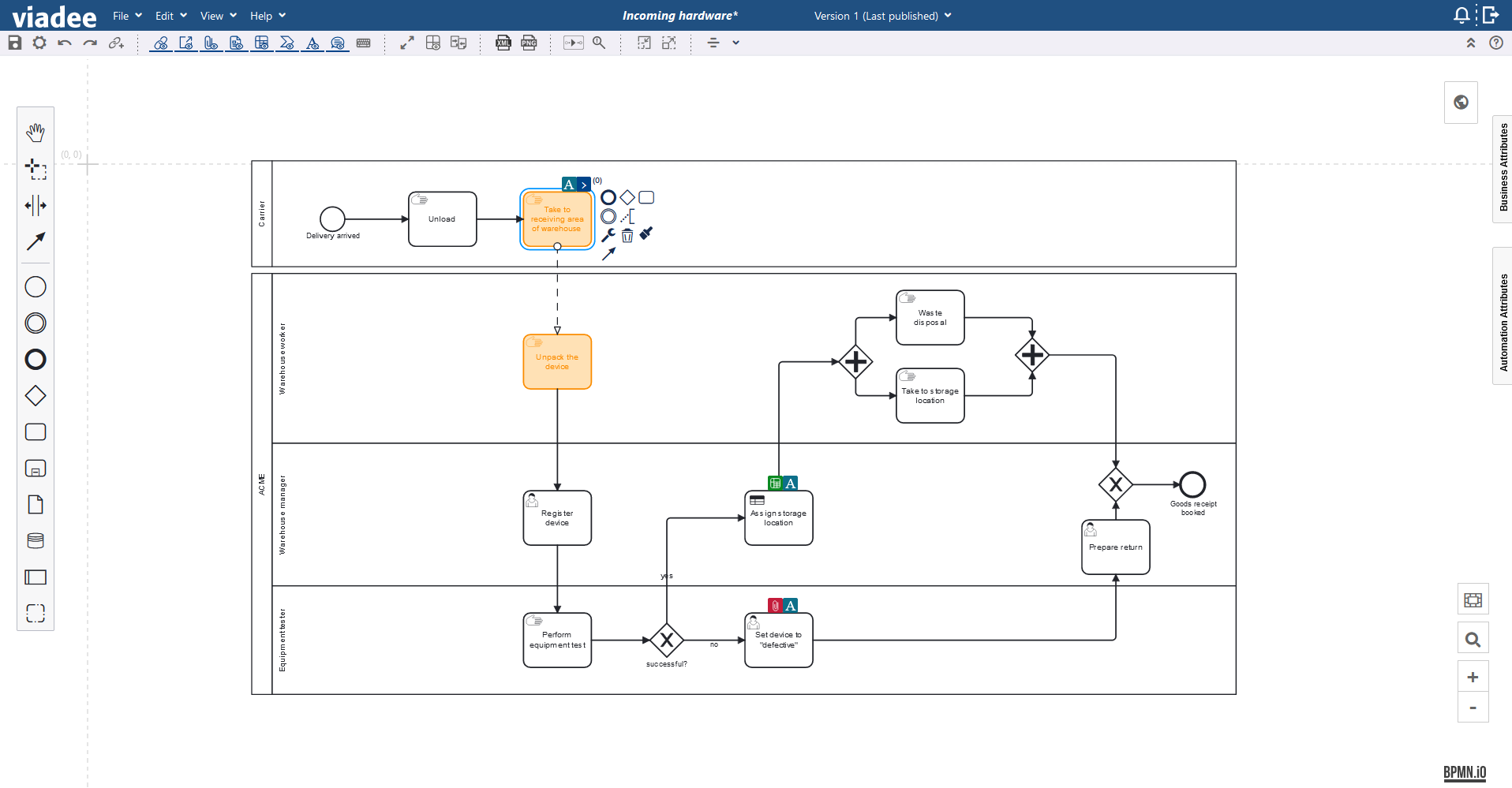This screenshot has width=1512, height=788.
Task: Collapse the toolbar with double chevron
Action: (x=1471, y=43)
